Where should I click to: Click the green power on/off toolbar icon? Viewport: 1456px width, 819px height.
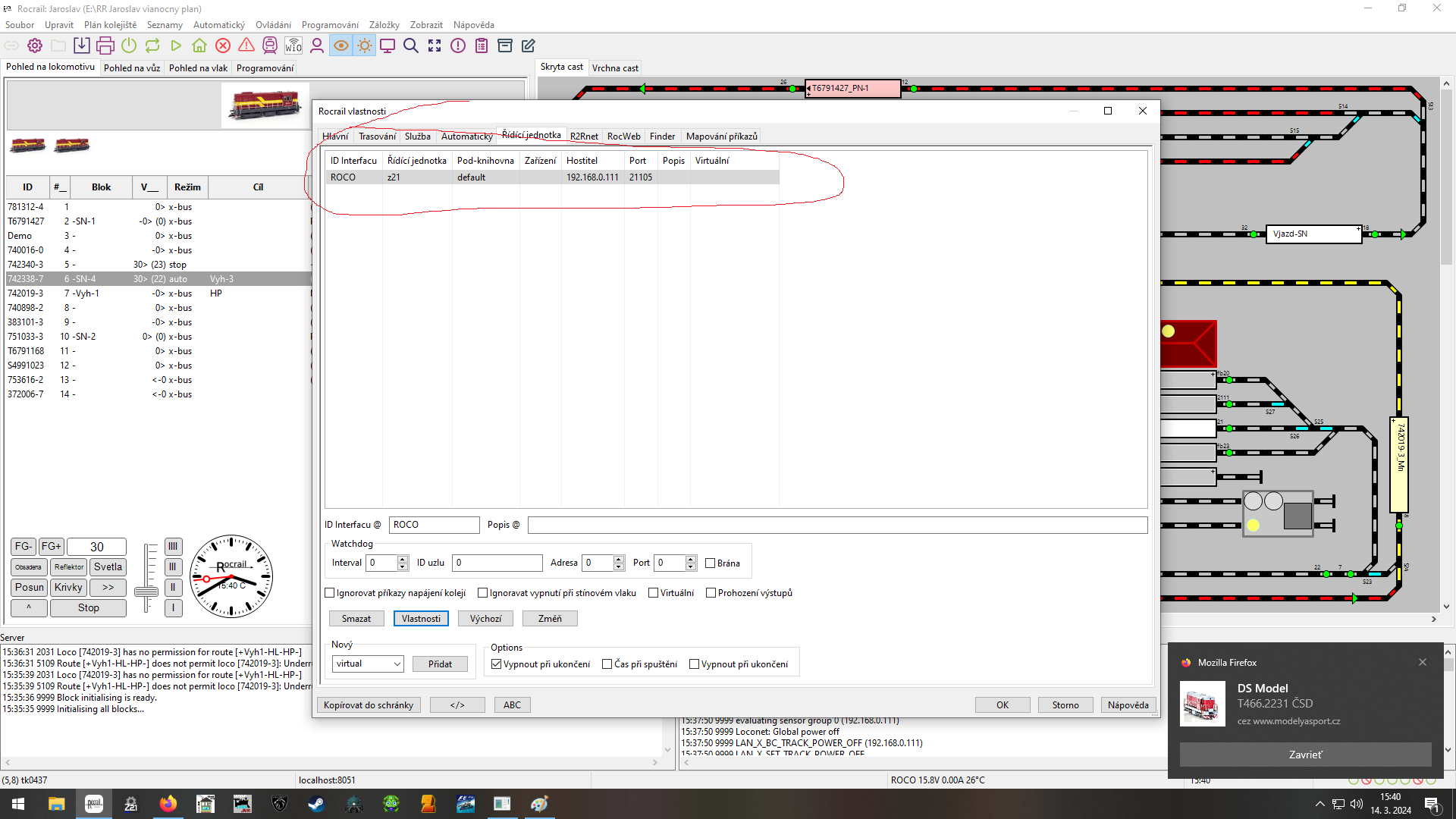pyautogui.click(x=129, y=45)
